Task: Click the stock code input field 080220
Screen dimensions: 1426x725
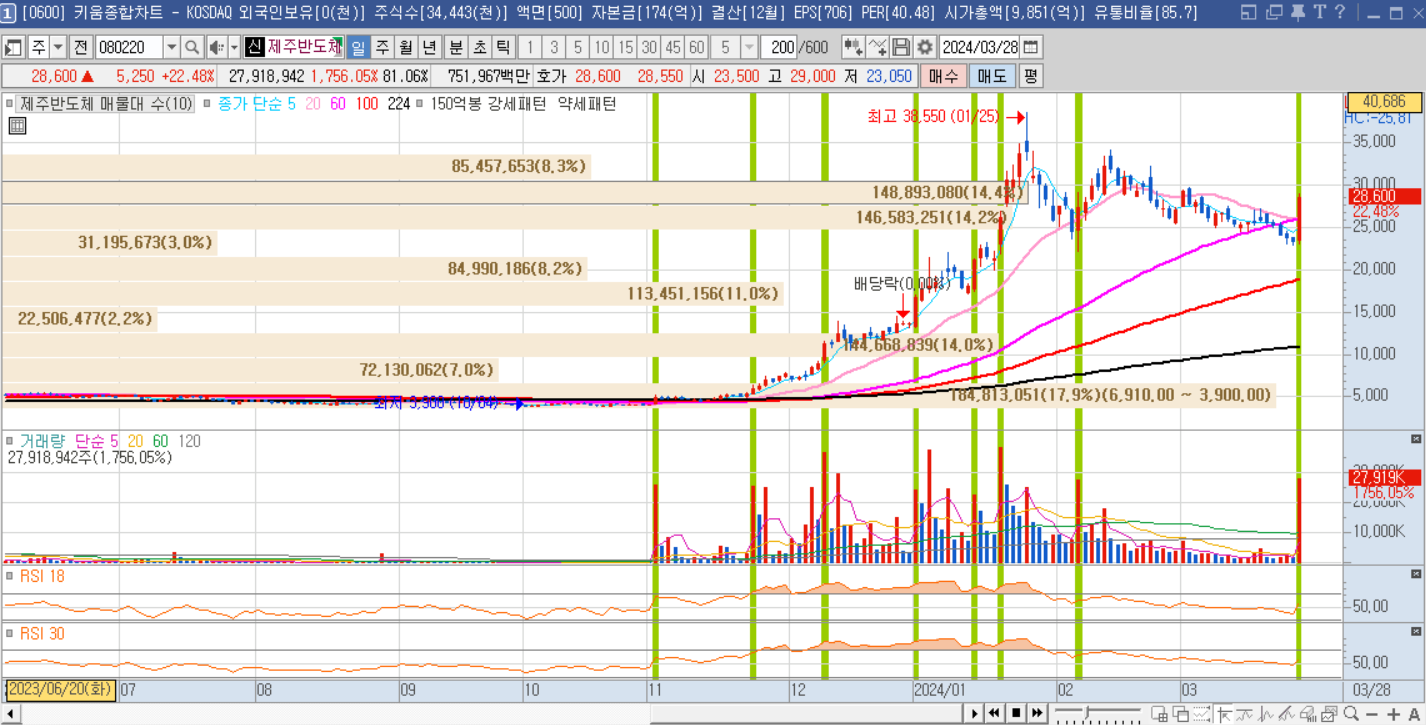Action: pyautogui.click(x=129, y=47)
